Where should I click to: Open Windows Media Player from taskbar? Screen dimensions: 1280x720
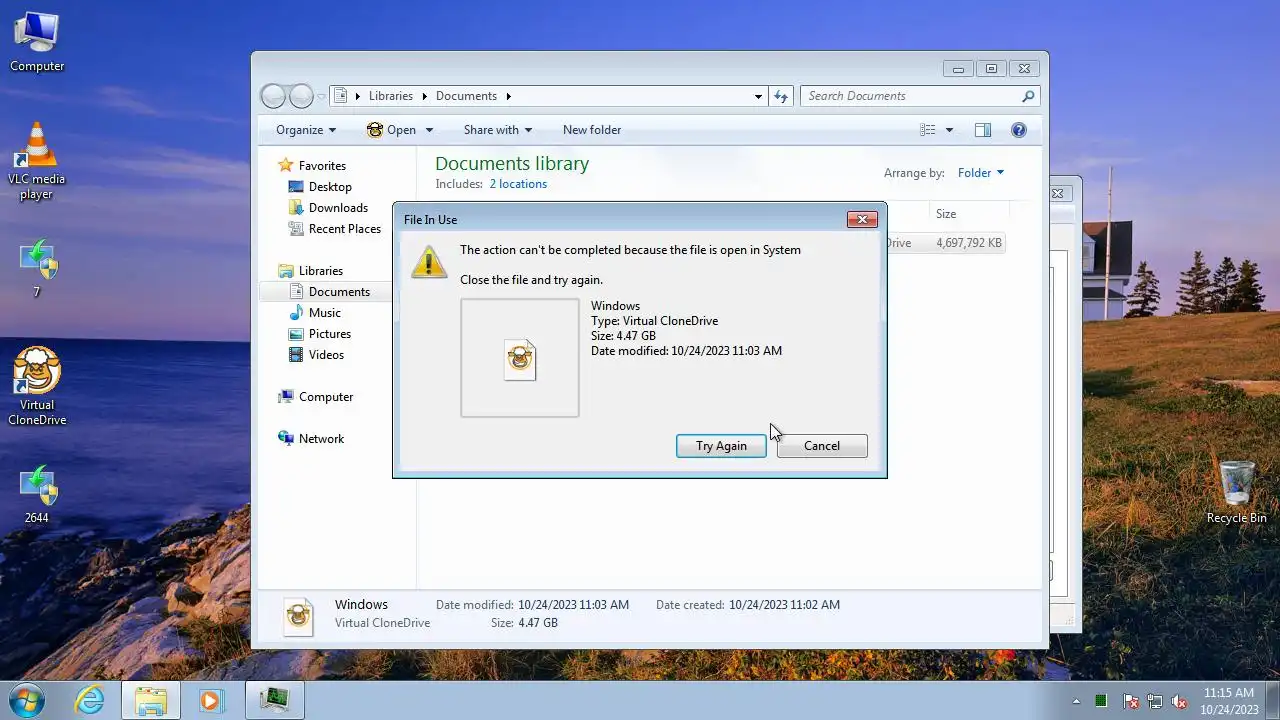[x=211, y=700]
